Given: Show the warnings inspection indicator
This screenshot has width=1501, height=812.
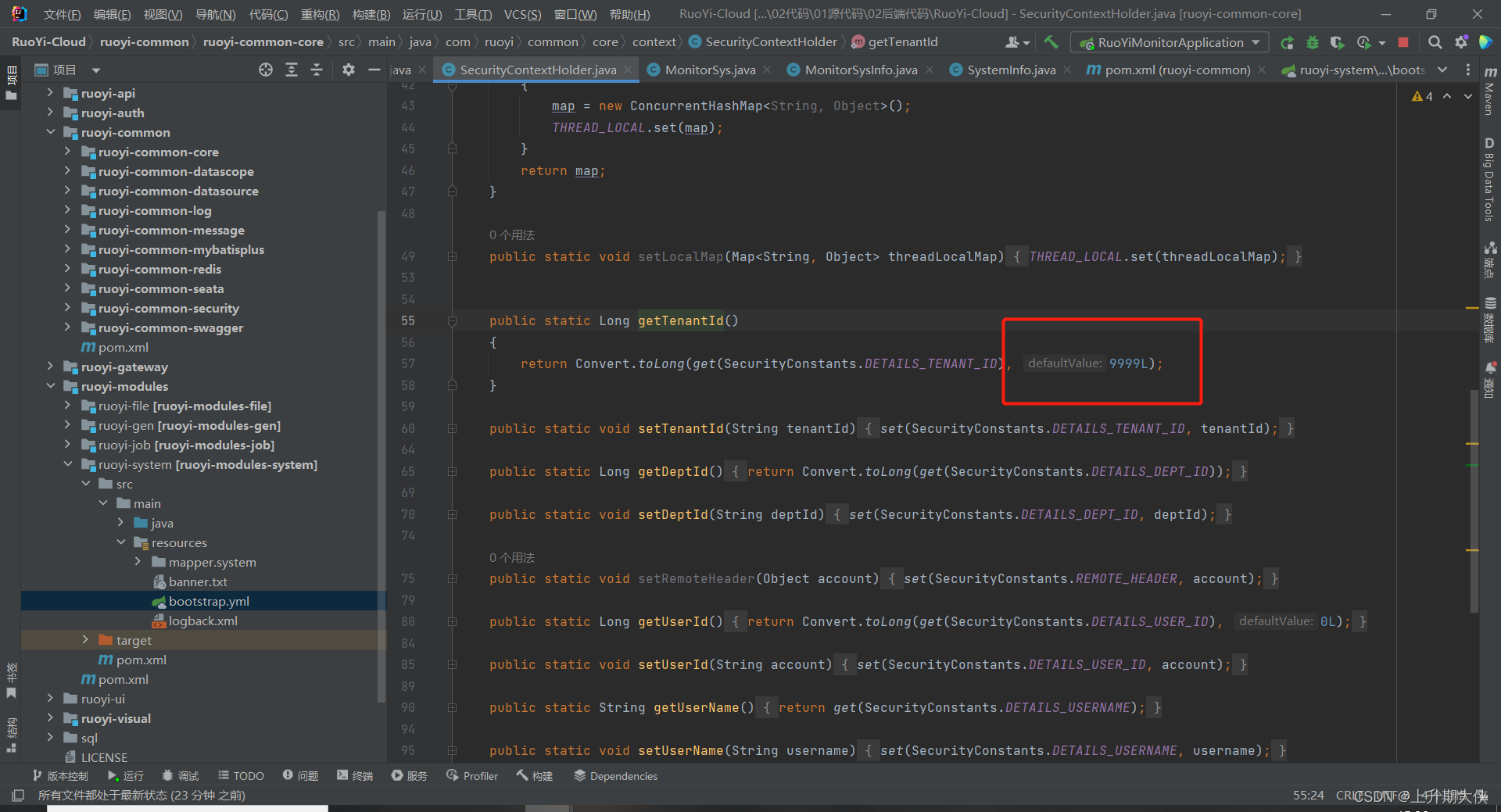Looking at the screenshot, I should (x=1422, y=96).
